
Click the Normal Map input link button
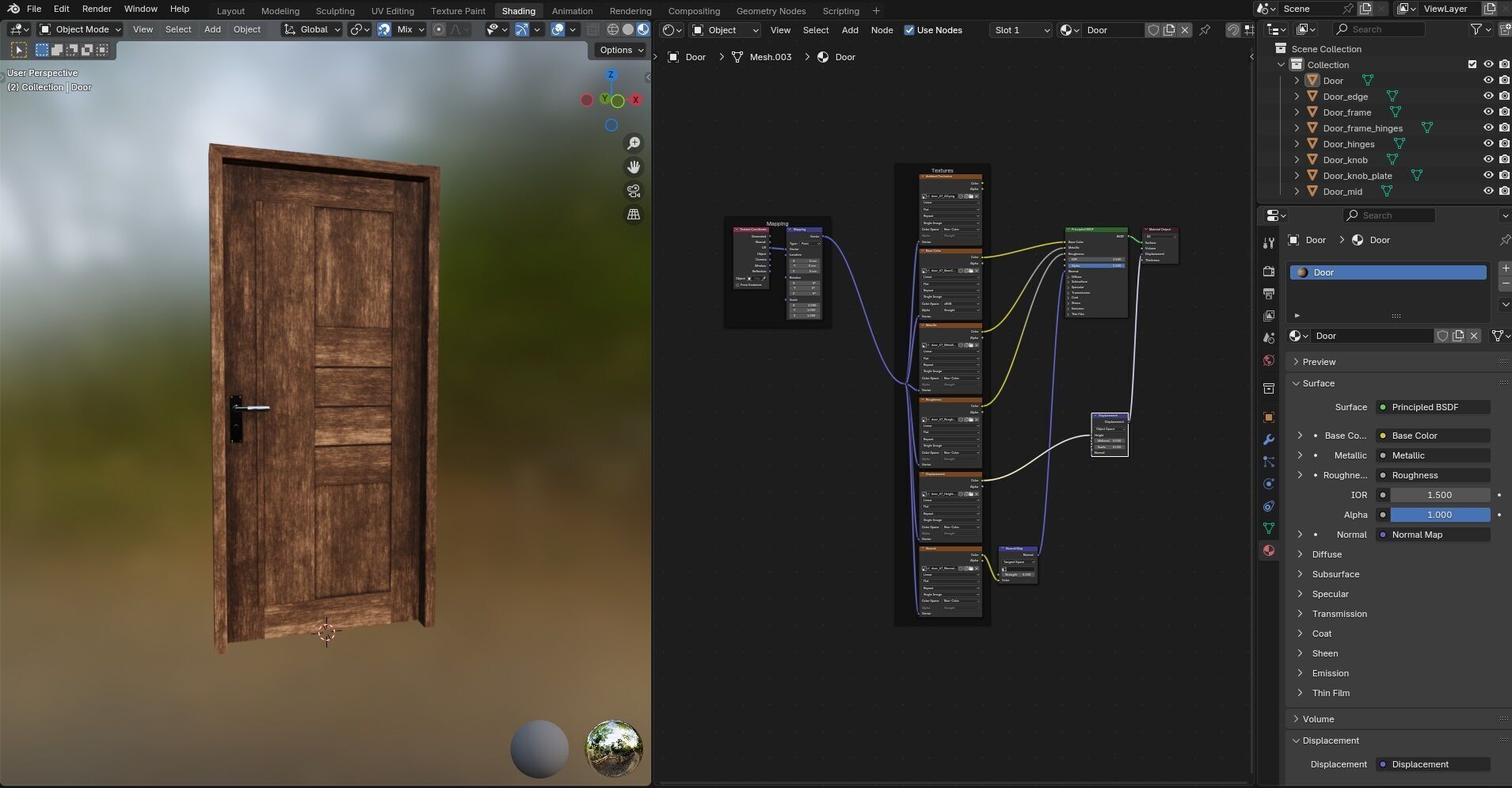(x=1433, y=535)
